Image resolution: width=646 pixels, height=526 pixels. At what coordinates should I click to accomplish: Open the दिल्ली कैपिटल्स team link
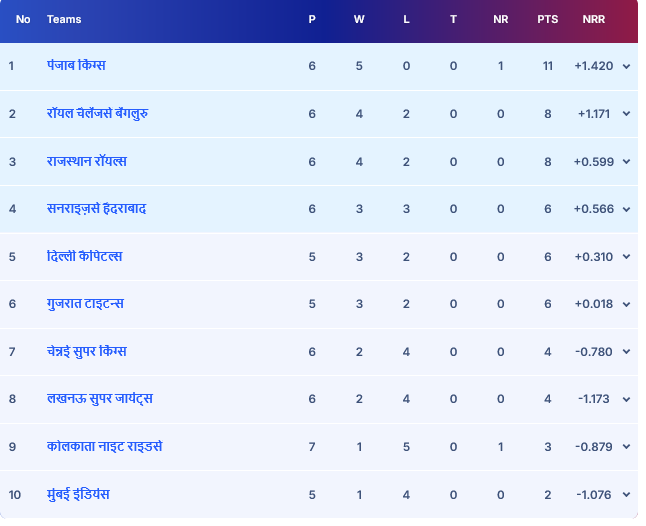tap(85, 257)
